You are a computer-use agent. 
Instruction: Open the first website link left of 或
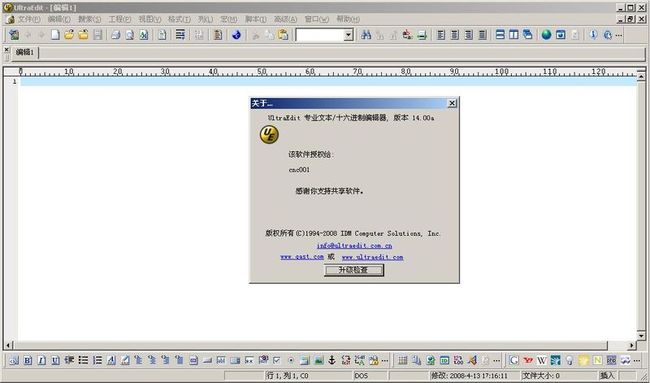(302, 257)
